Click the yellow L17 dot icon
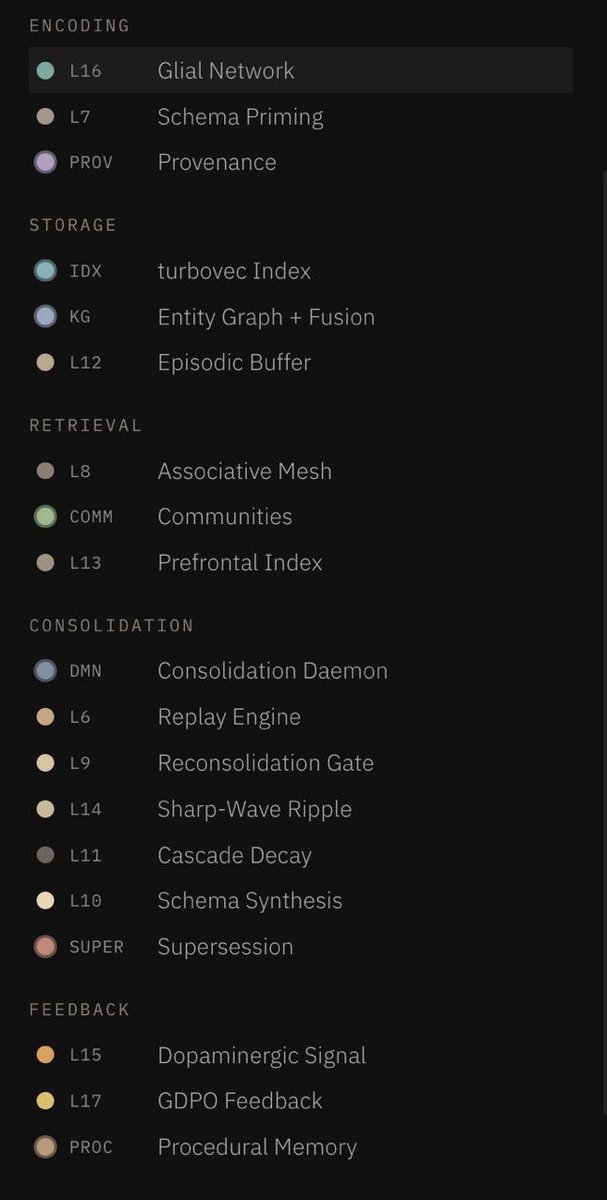Screen dimensions: 607x1200 (45, 1101)
